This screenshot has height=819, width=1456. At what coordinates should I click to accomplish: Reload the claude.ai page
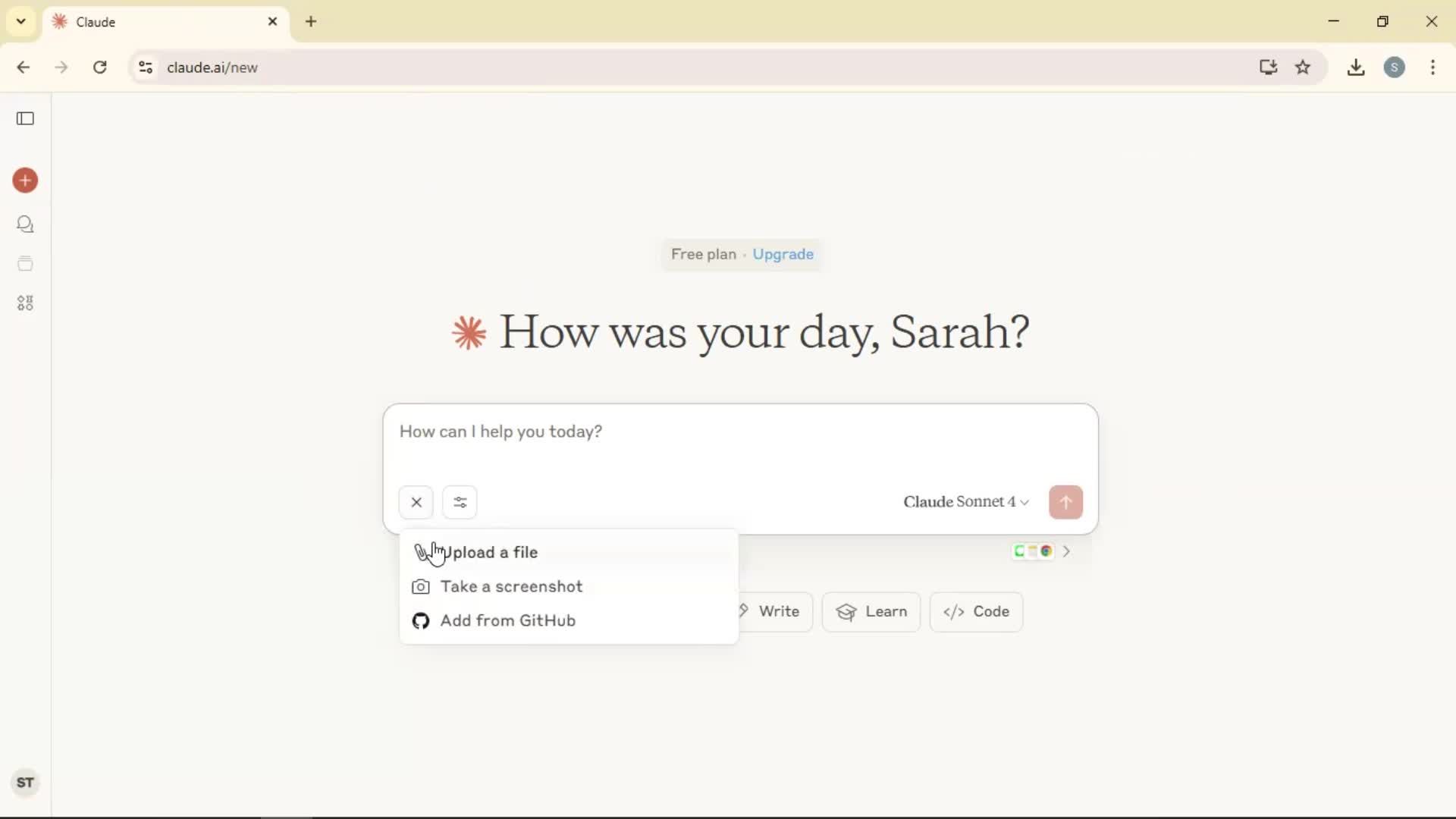(x=99, y=67)
